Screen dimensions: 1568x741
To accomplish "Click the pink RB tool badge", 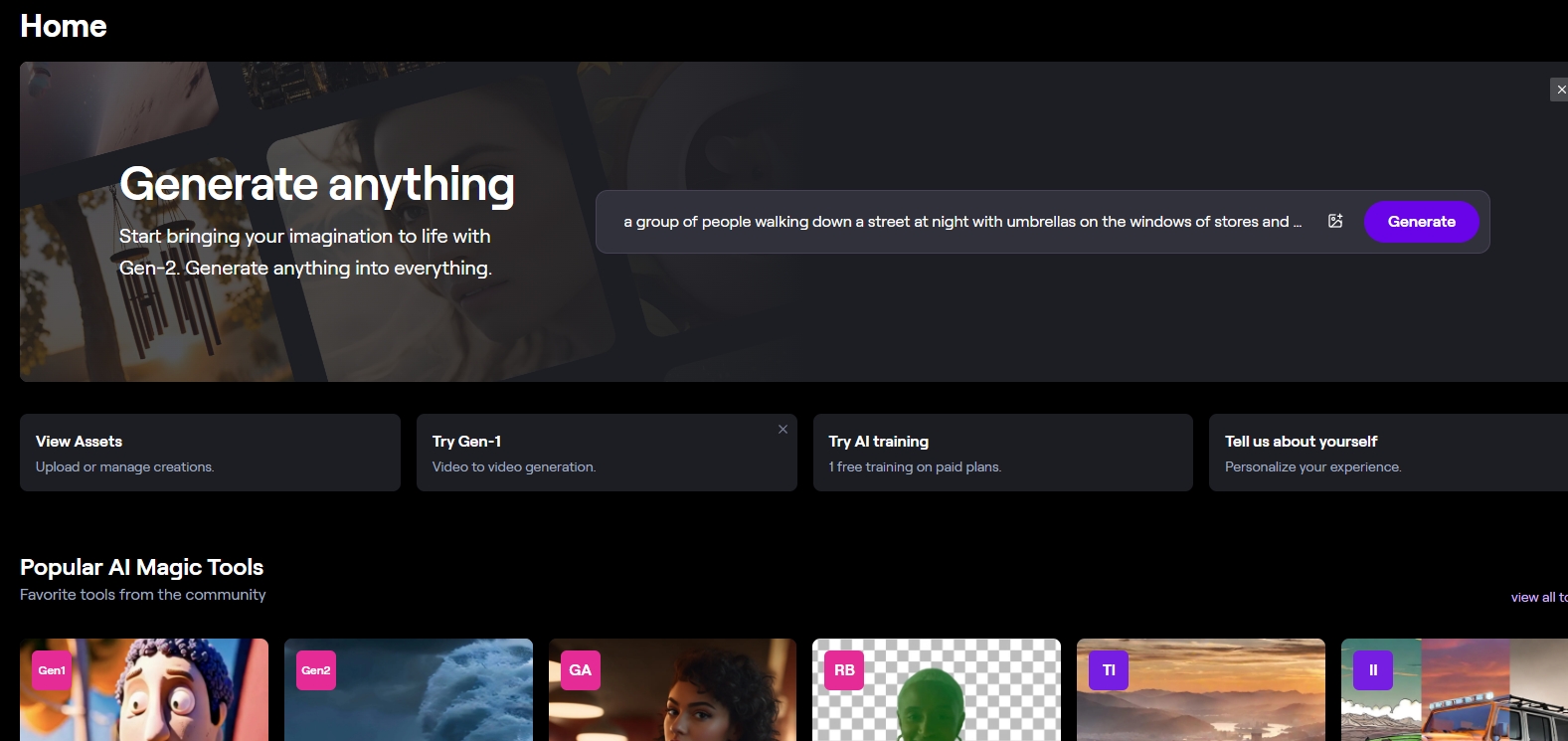I will (844, 670).
